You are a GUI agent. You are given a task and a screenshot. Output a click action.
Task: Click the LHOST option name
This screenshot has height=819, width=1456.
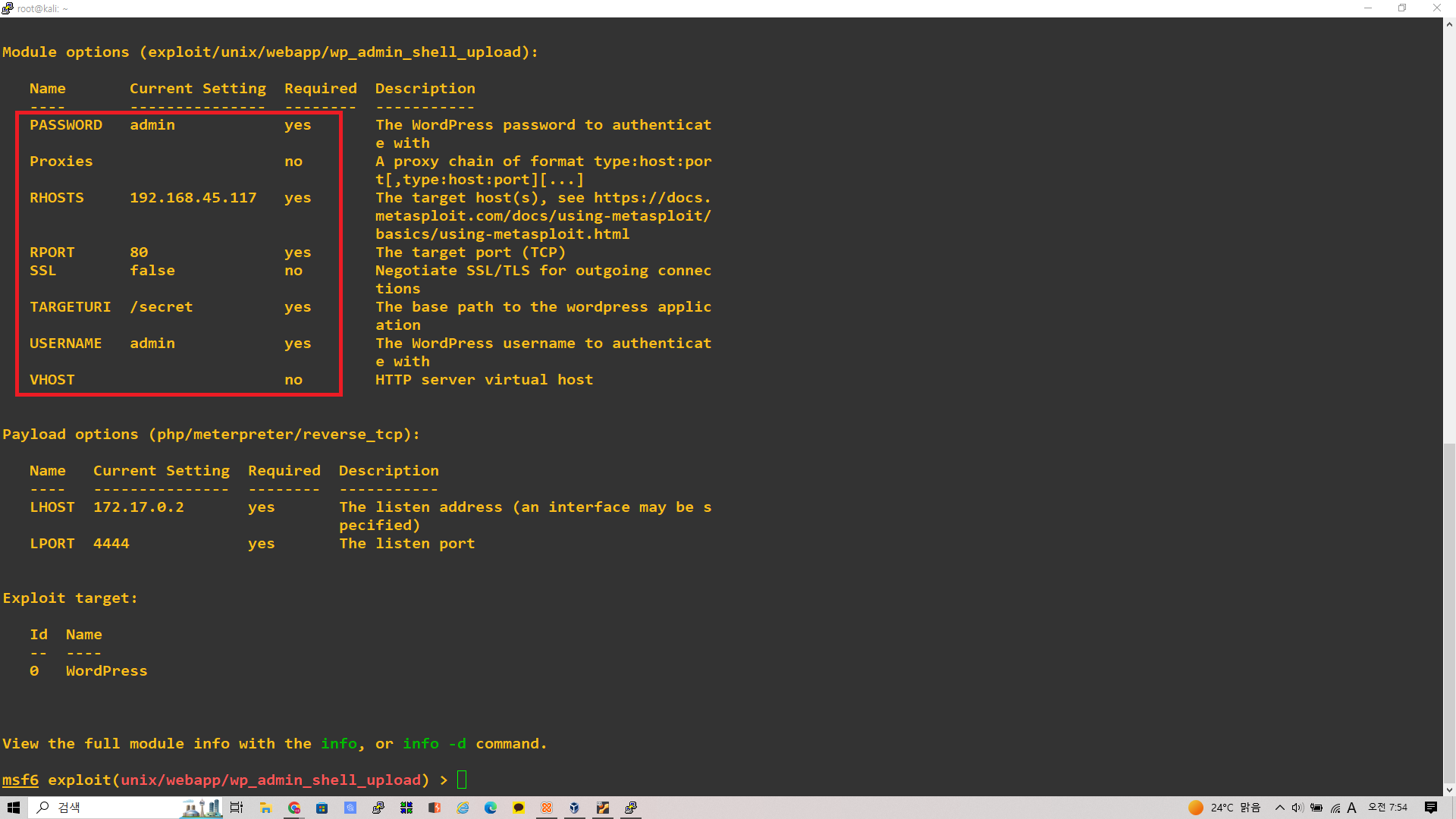[52, 507]
